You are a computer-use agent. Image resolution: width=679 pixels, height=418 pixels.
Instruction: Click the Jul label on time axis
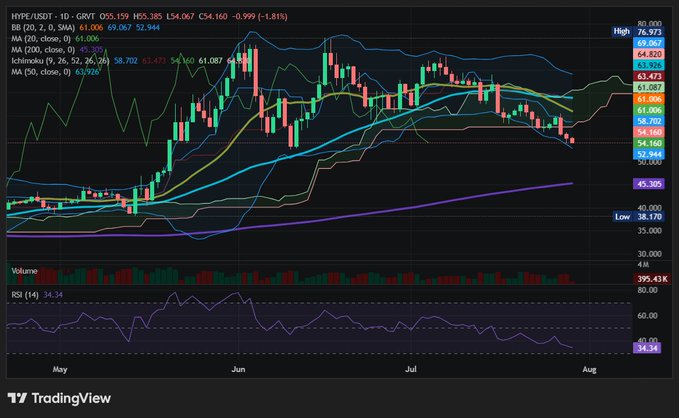[411, 369]
